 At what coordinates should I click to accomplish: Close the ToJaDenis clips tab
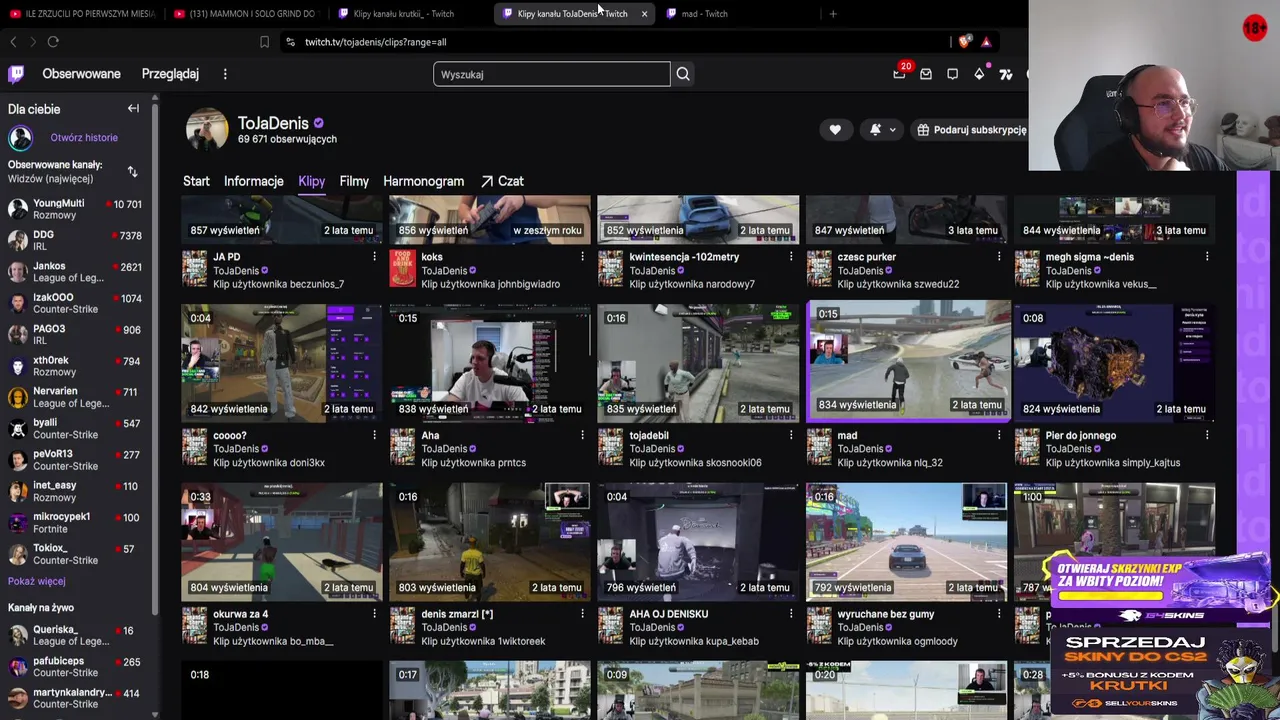click(x=644, y=14)
